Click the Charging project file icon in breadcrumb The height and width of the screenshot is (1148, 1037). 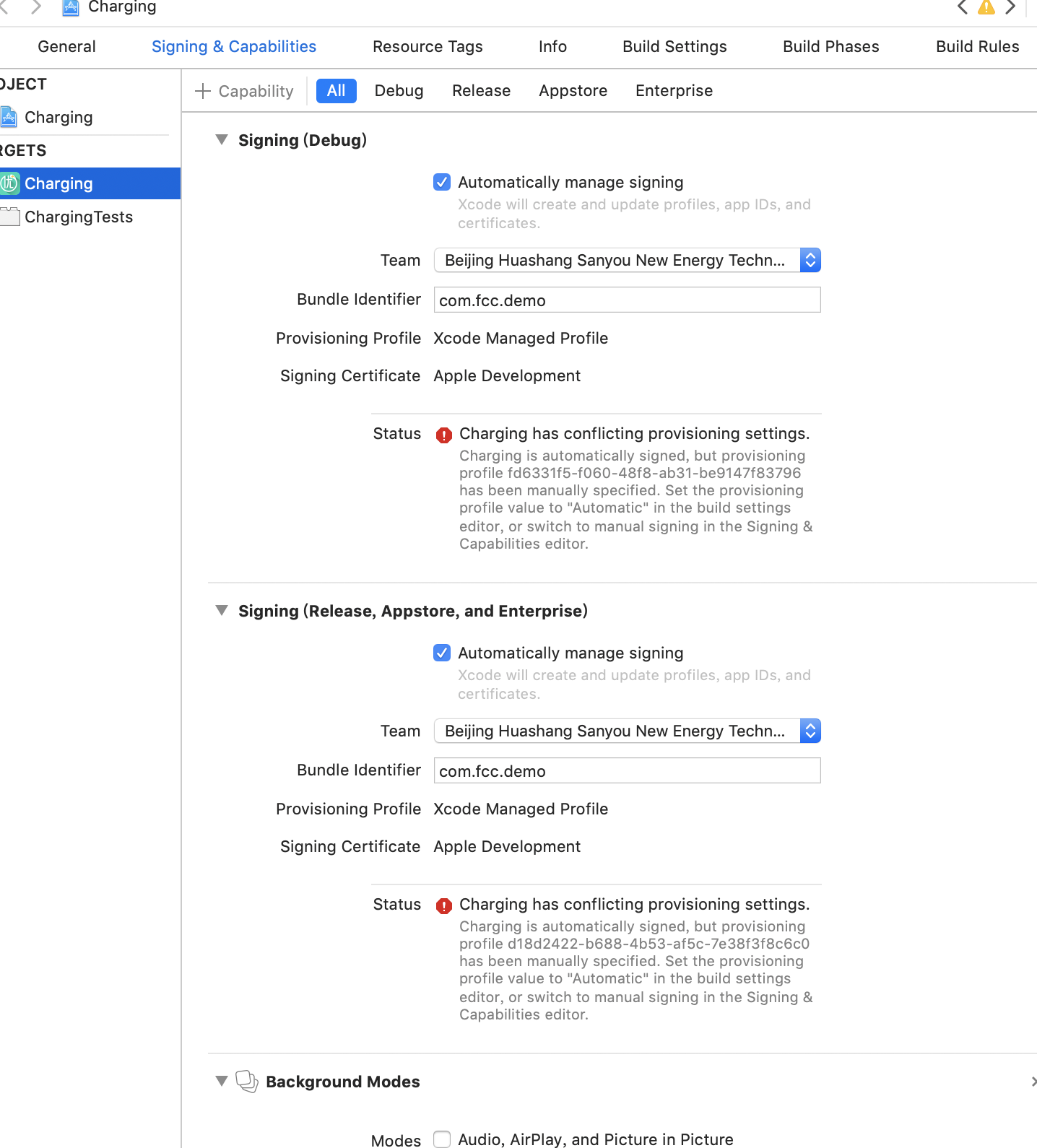point(71,7)
